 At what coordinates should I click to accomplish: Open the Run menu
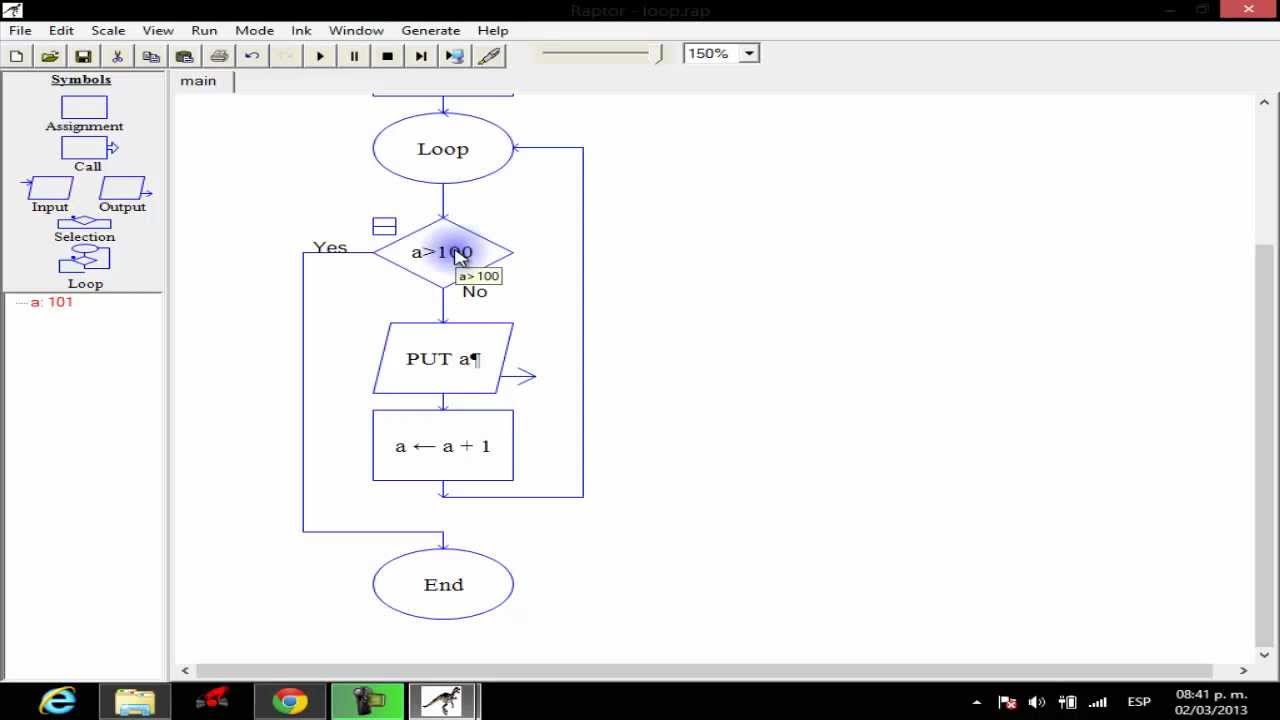(204, 30)
